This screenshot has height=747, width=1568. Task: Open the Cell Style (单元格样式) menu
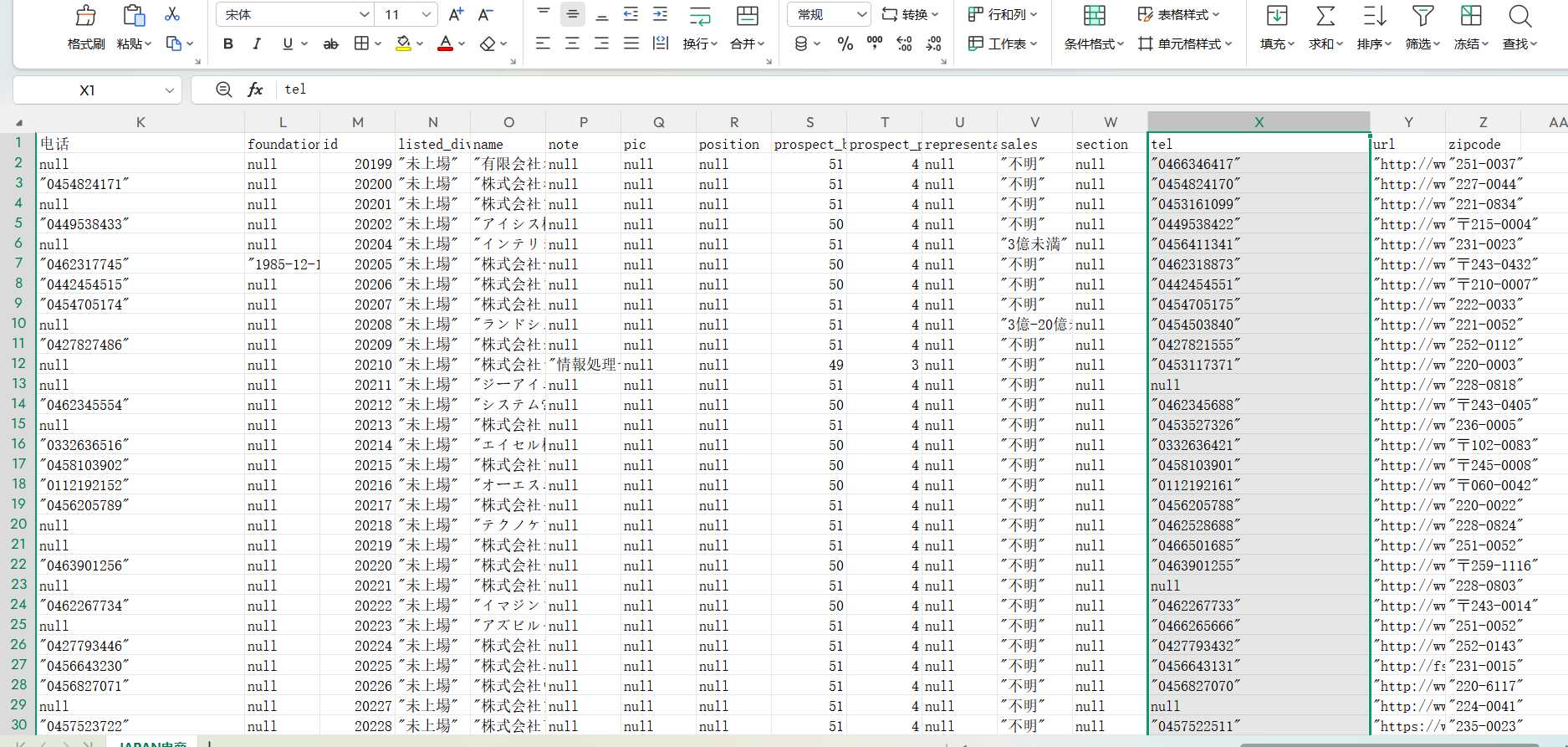pyautogui.click(x=1185, y=43)
